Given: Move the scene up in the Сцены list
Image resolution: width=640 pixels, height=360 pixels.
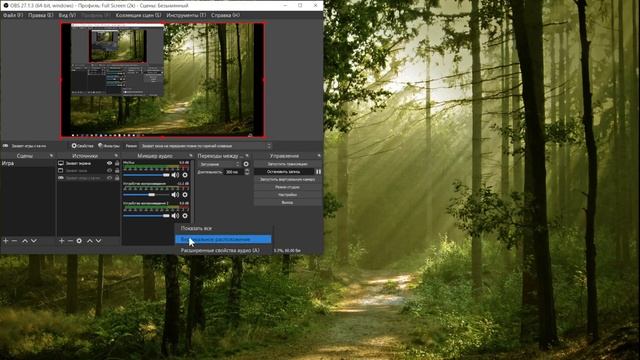Looking at the screenshot, I should (25, 241).
